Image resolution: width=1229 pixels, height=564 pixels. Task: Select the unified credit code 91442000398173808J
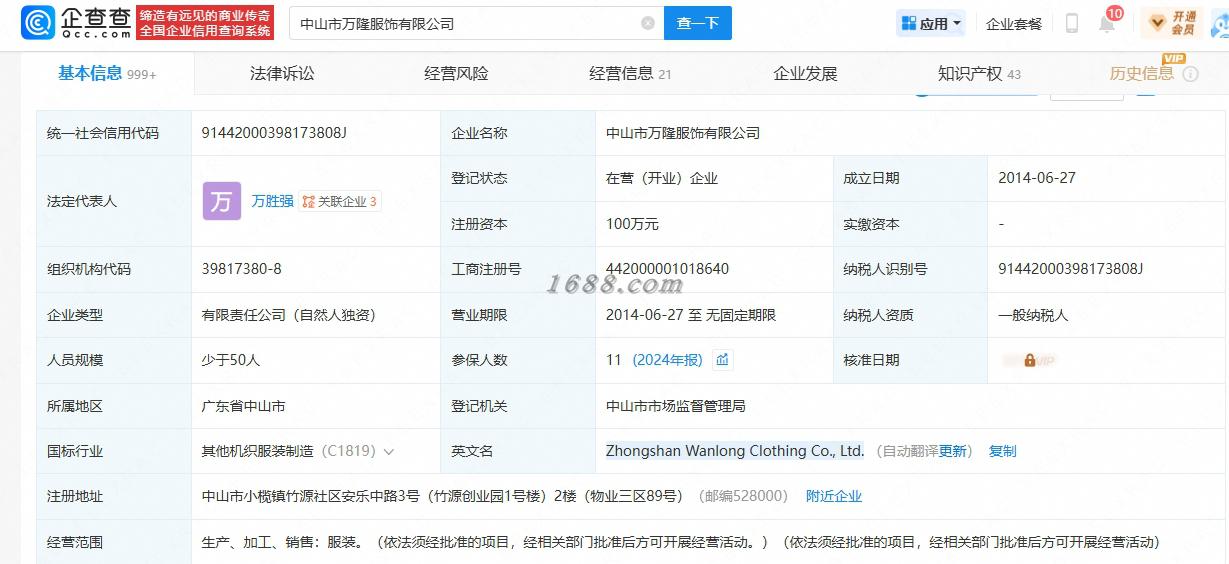[274, 133]
